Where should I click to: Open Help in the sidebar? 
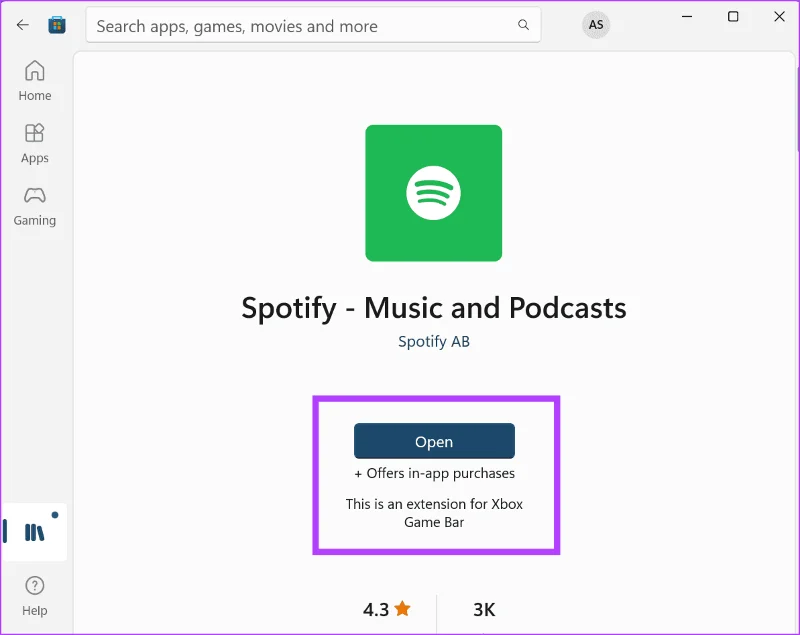point(35,596)
